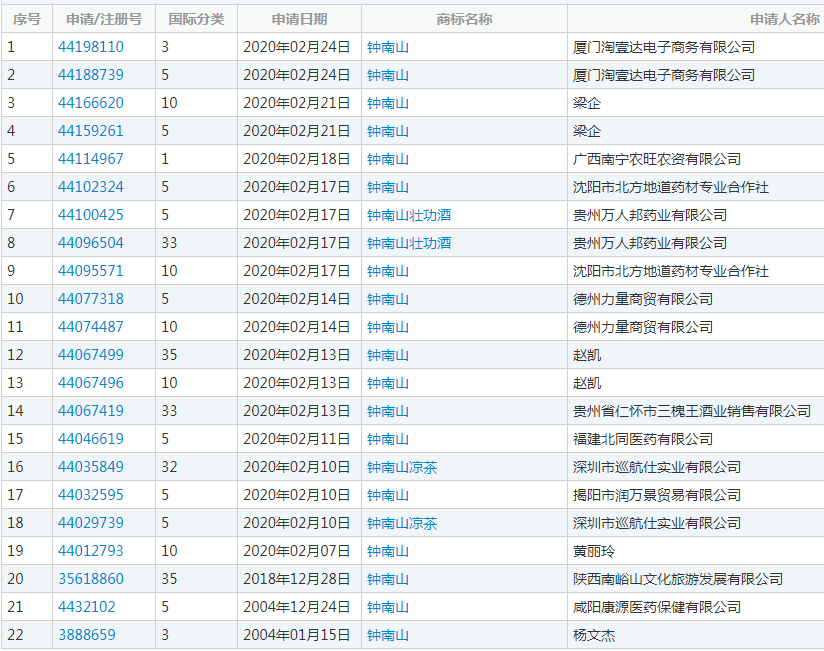The height and width of the screenshot is (651, 824).
Task: Open registration number 44198110 link
Action: (91, 47)
